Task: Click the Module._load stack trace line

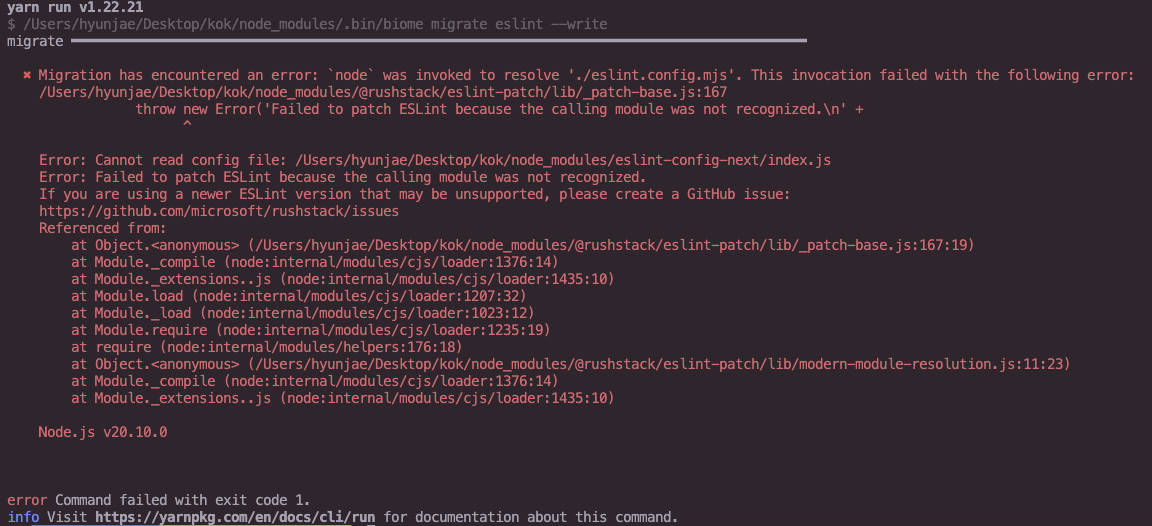Action: pyautogui.click(x=302, y=313)
